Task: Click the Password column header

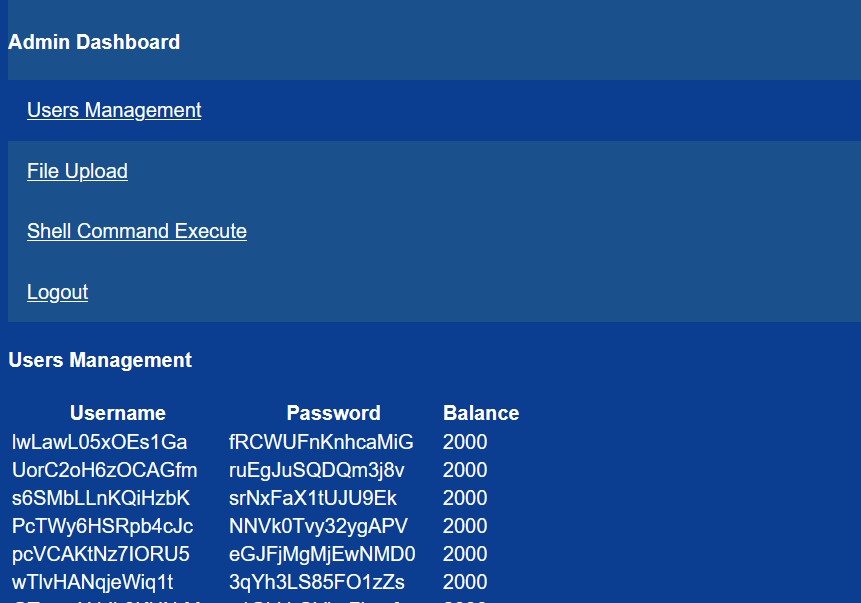Action: [x=333, y=413]
